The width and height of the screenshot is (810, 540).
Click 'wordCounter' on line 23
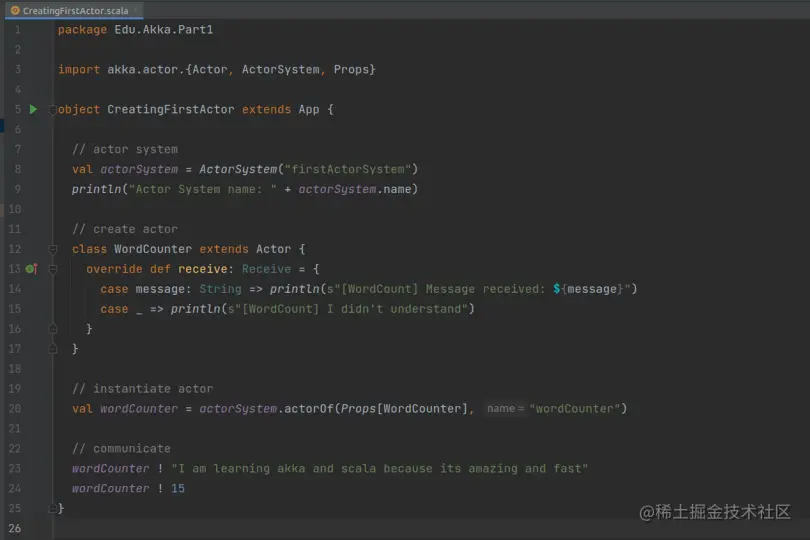click(111, 469)
